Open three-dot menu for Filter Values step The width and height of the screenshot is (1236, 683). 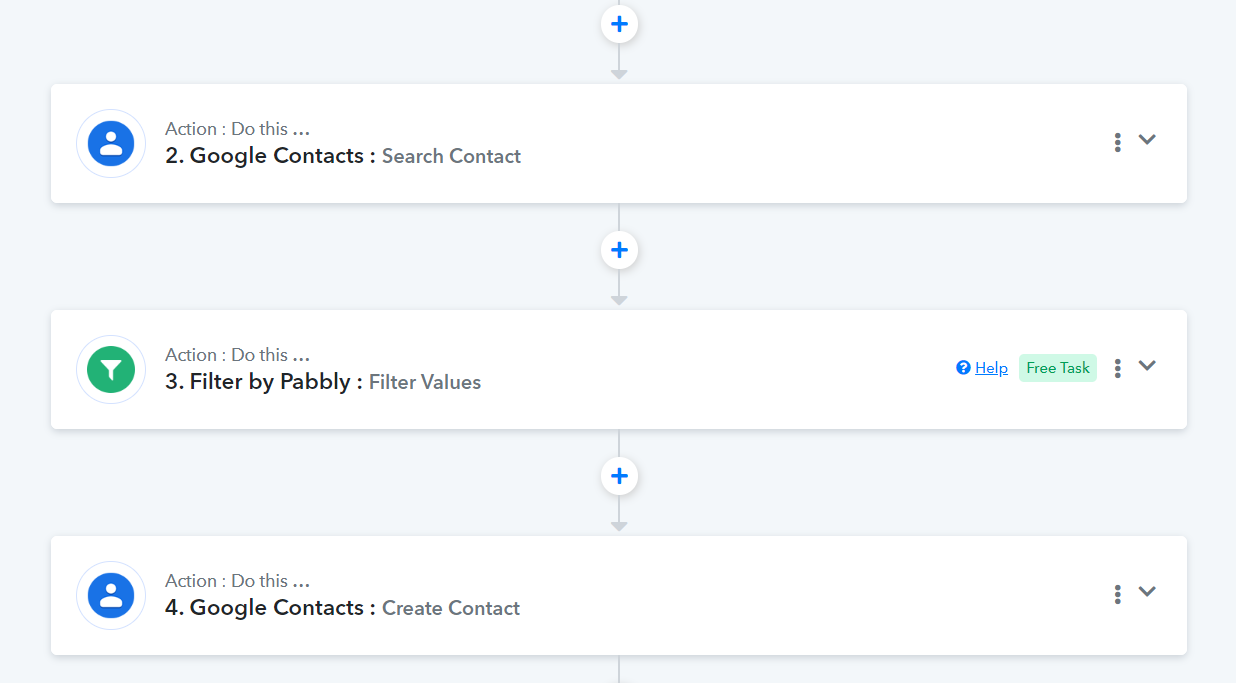coord(1117,368)
